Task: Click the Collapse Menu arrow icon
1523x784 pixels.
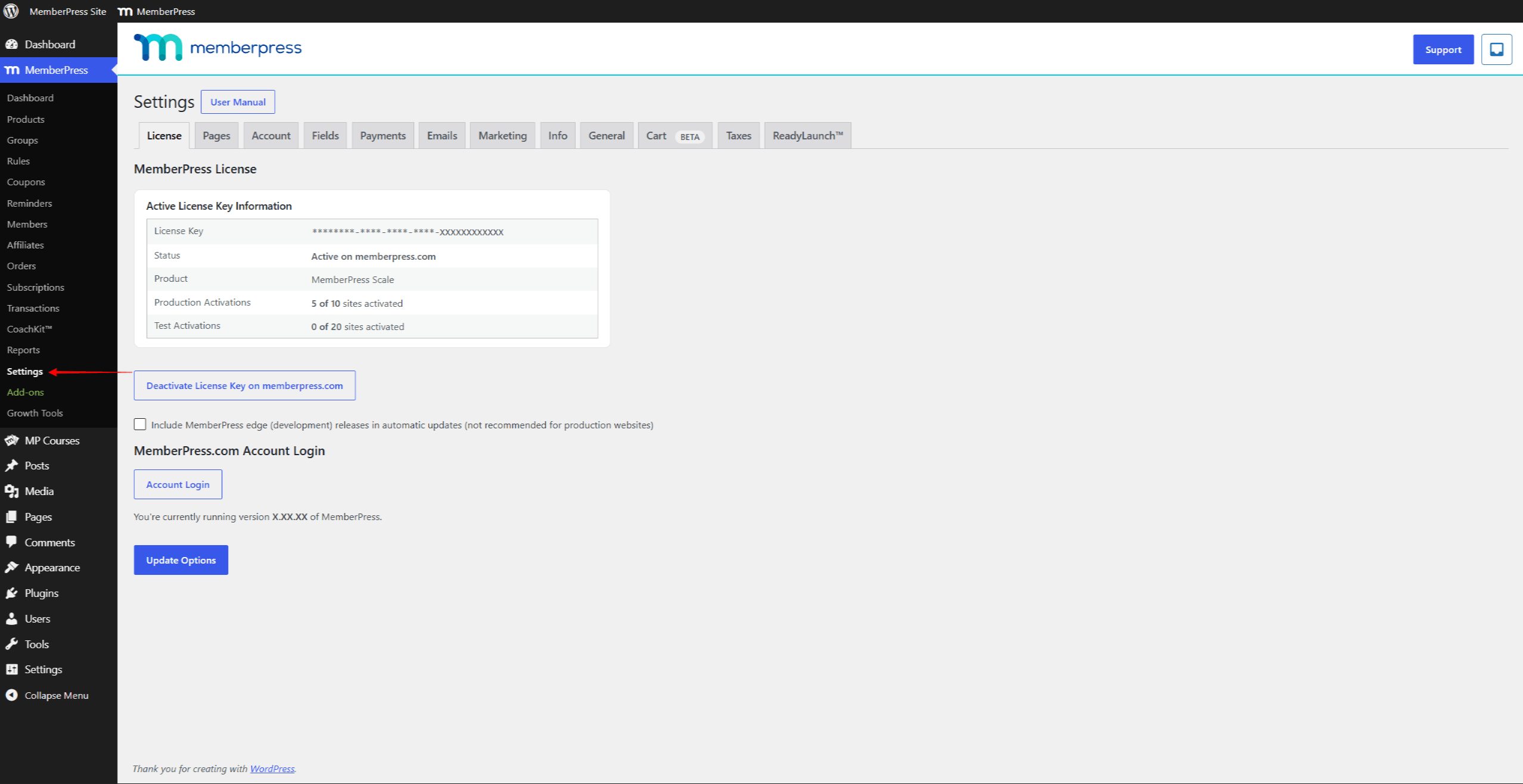Action: tap(11, 695)
